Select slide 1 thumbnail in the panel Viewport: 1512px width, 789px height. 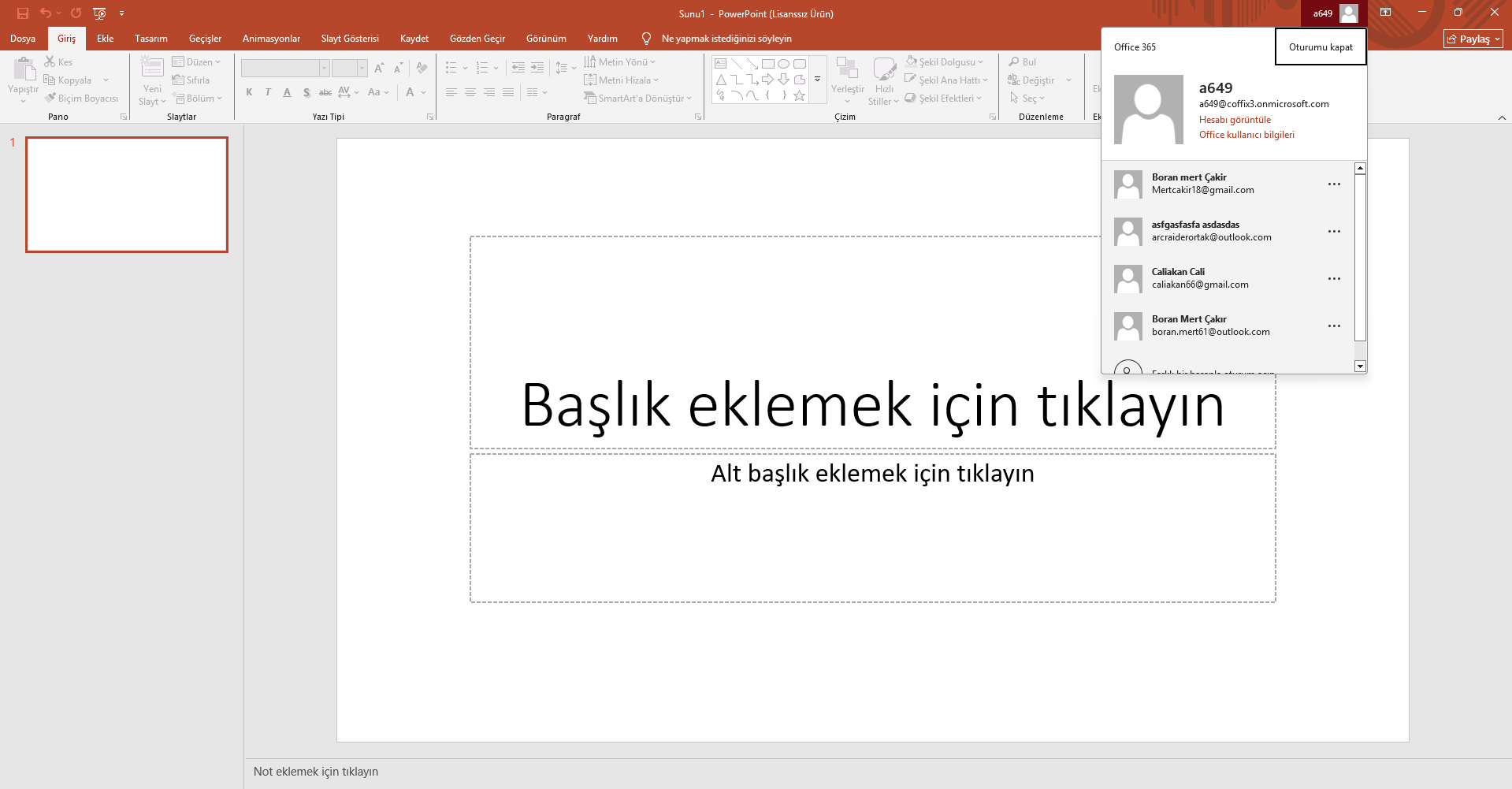[127, 195]
